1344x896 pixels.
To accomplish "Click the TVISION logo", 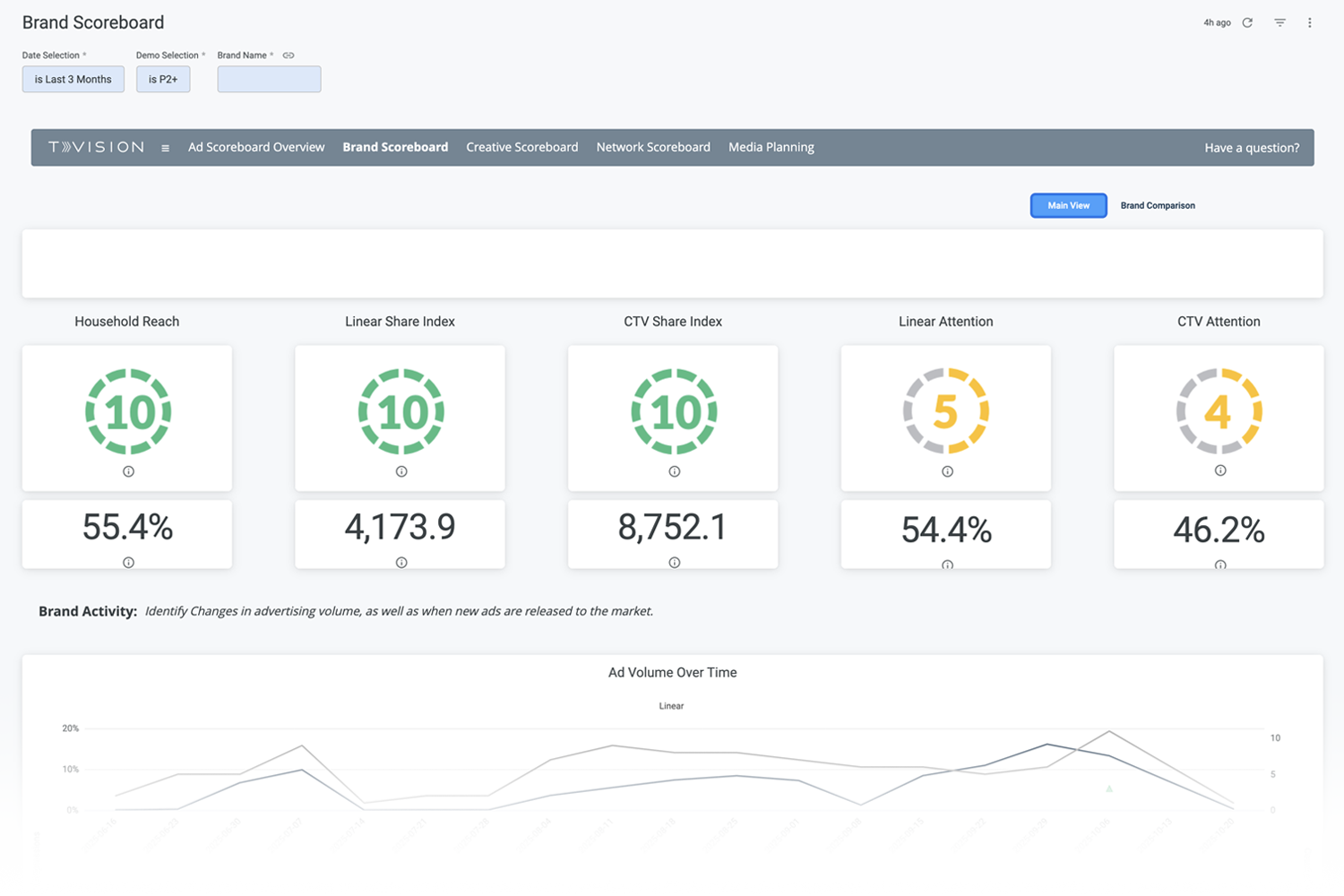I will [x=97, y=147].
